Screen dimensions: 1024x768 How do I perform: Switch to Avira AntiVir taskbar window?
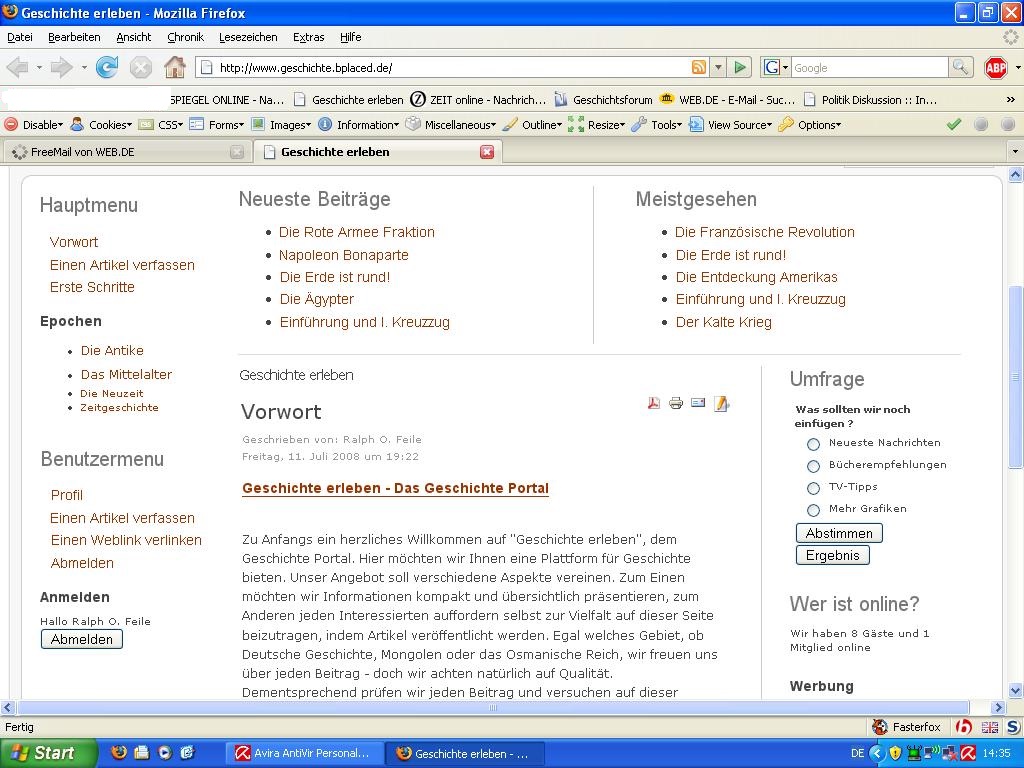pos(302,753)
